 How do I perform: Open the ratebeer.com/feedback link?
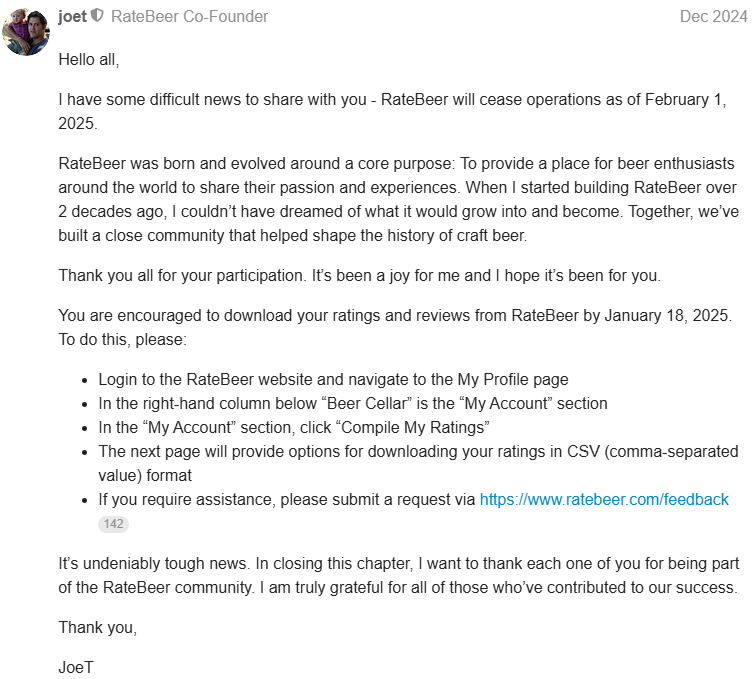point(604,499)
